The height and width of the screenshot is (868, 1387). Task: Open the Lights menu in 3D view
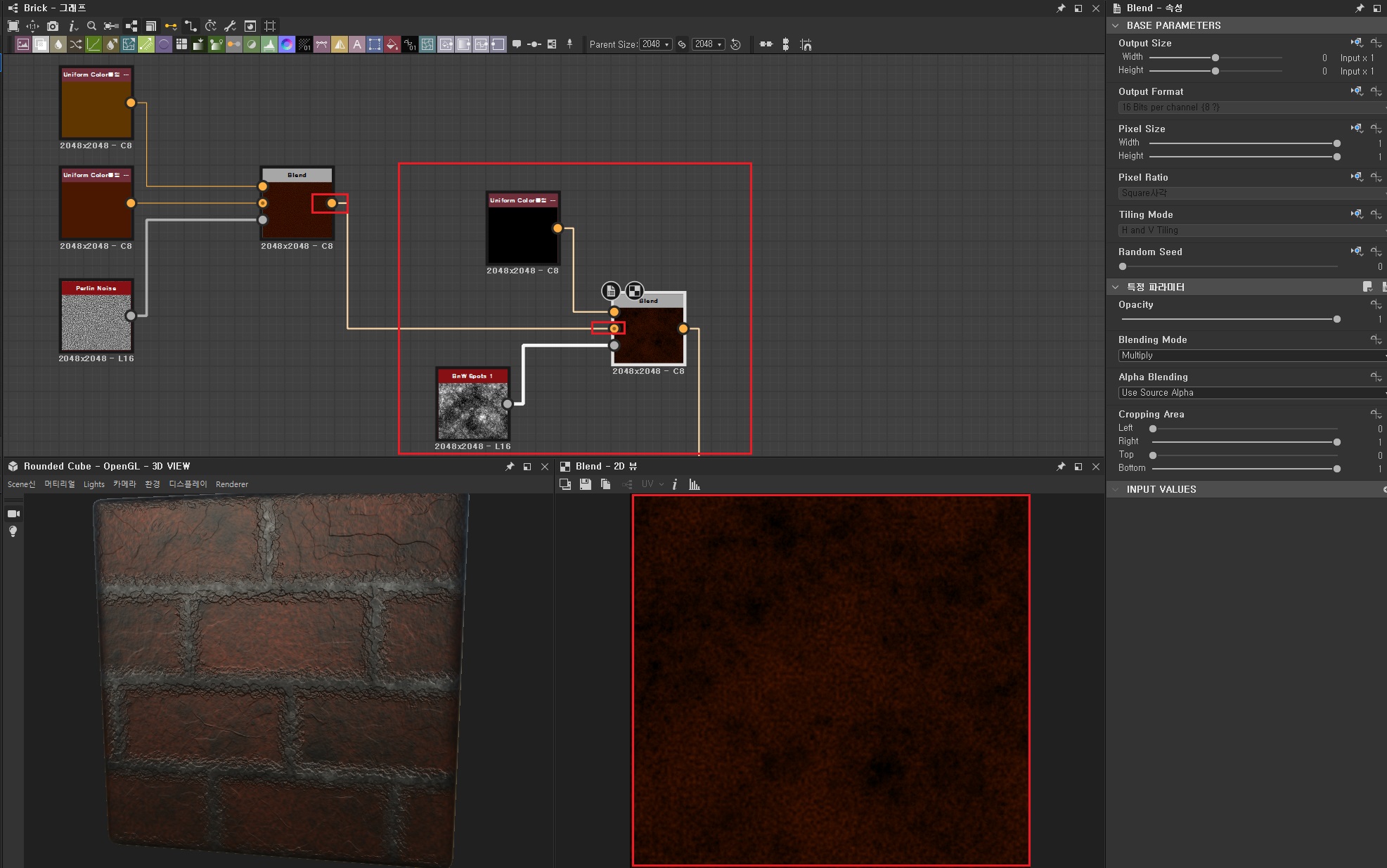pyautogui.click(x=93, y=484)
